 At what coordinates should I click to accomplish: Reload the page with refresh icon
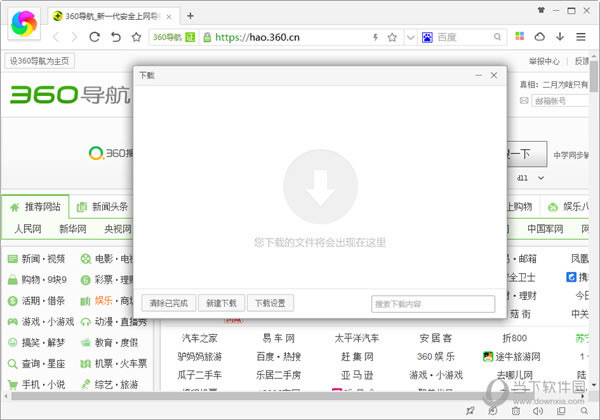click(95, 37)
